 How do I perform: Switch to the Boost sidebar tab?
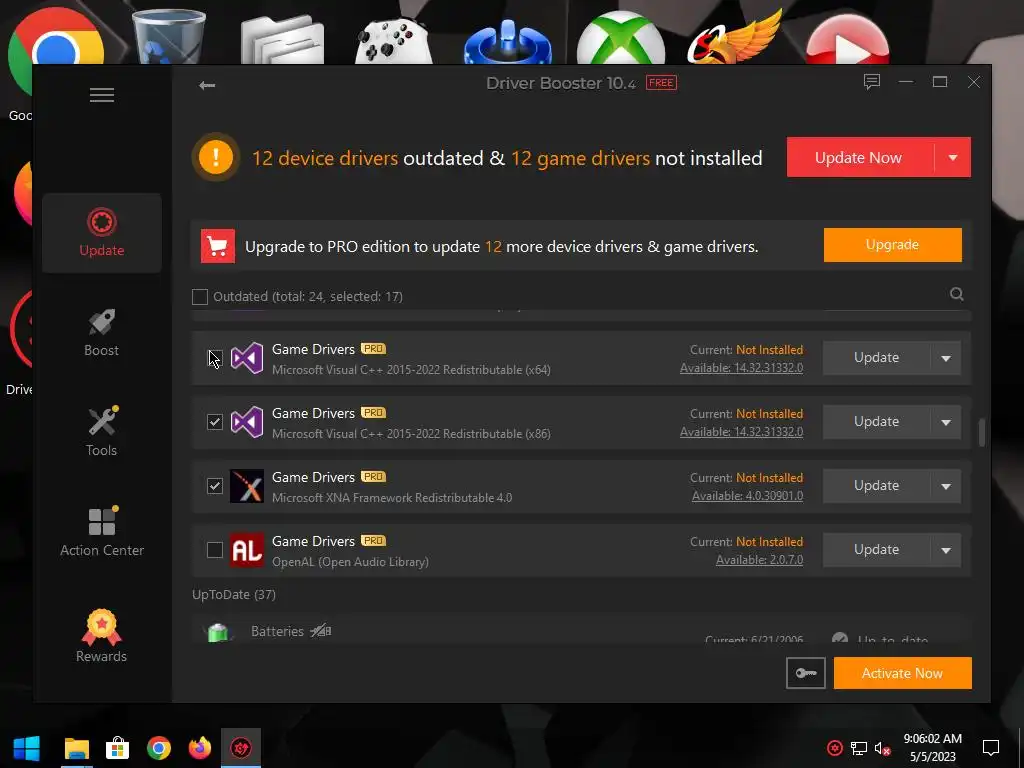coord(102,333)
